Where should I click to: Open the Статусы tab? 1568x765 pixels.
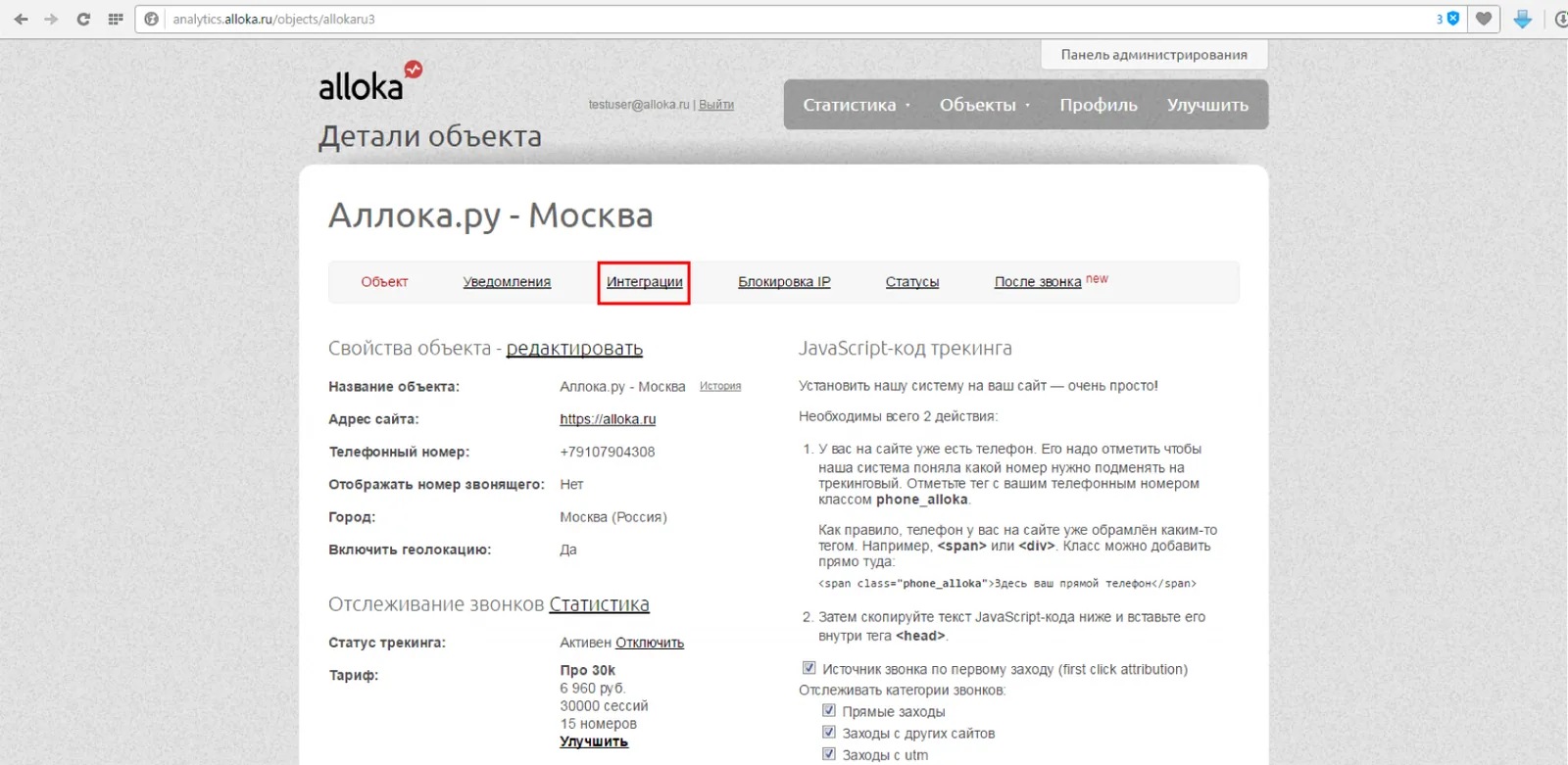pyautogui.click(x=912, y=282)
